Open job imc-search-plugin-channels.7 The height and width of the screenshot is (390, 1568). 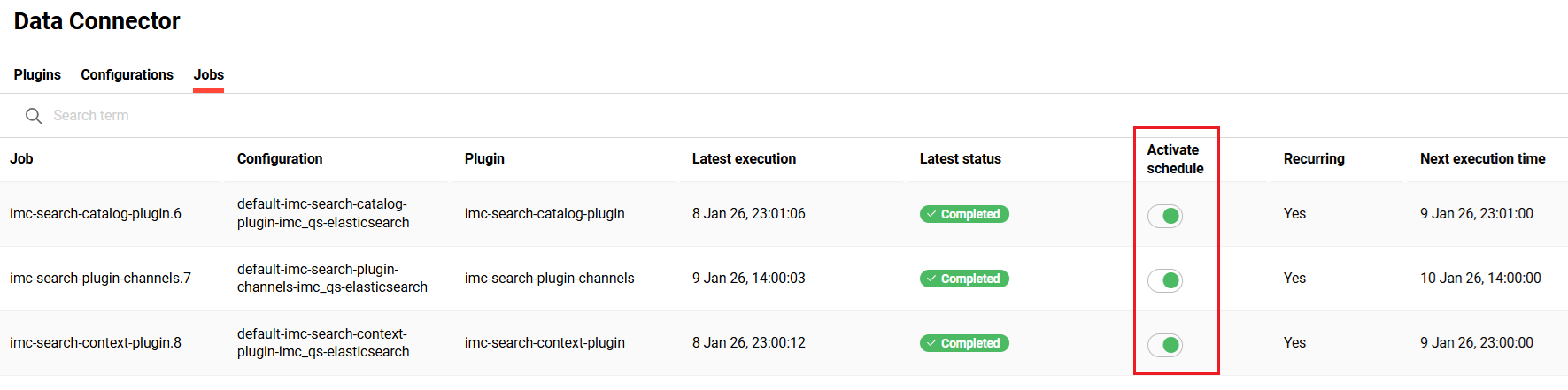100,279
